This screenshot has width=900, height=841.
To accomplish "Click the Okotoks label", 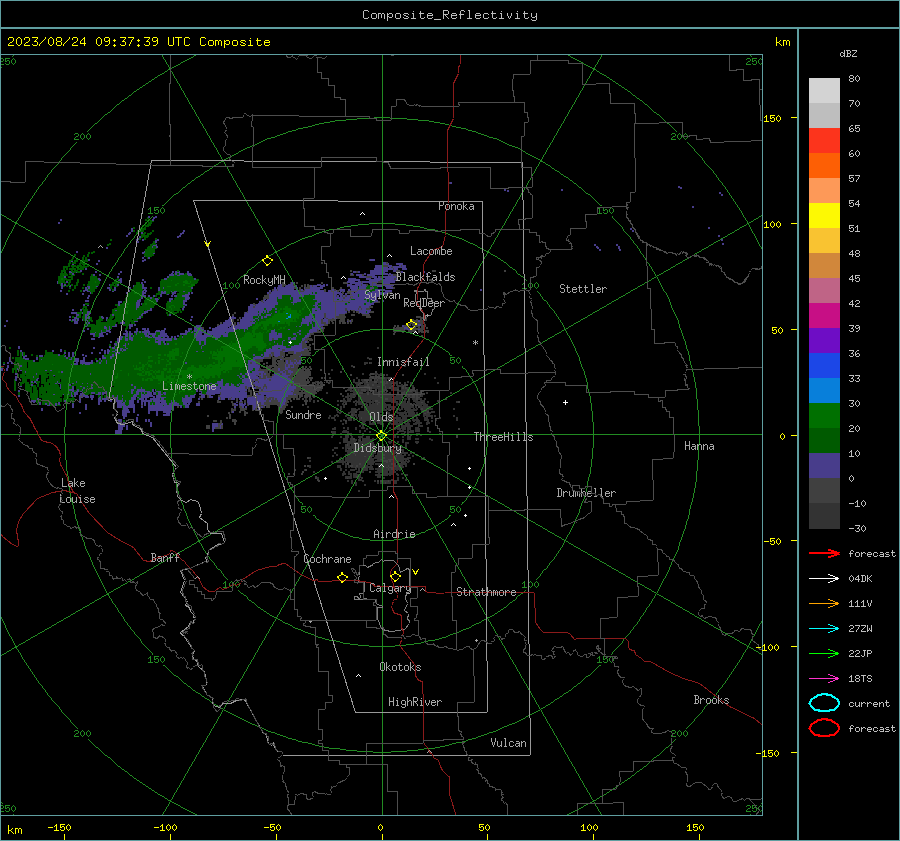I will pos(400,667).
